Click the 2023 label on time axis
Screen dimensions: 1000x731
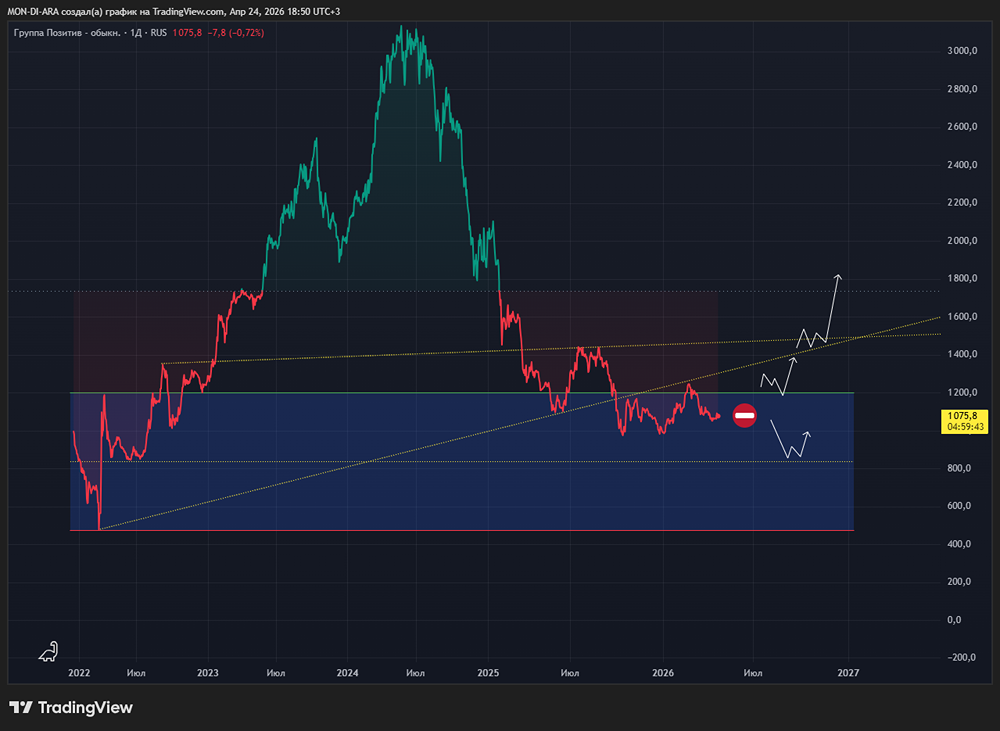click(208, 673)
